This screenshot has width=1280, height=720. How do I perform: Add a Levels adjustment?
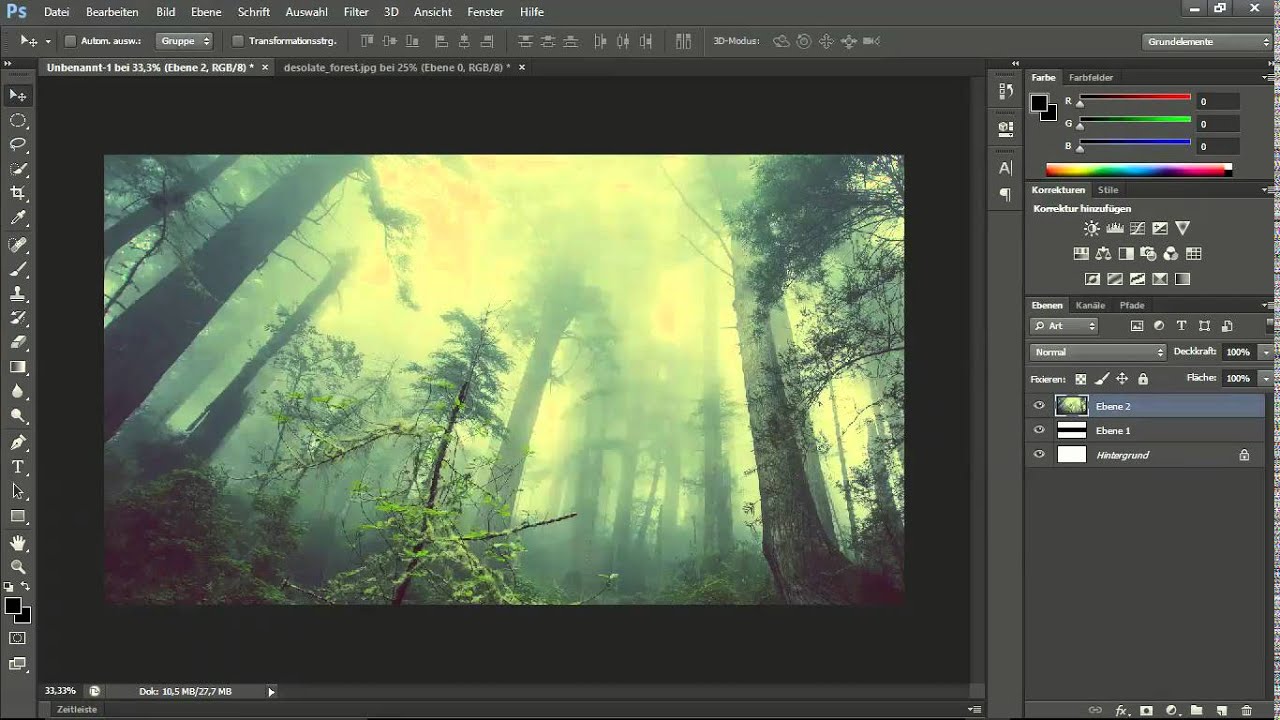(1114, 229)
